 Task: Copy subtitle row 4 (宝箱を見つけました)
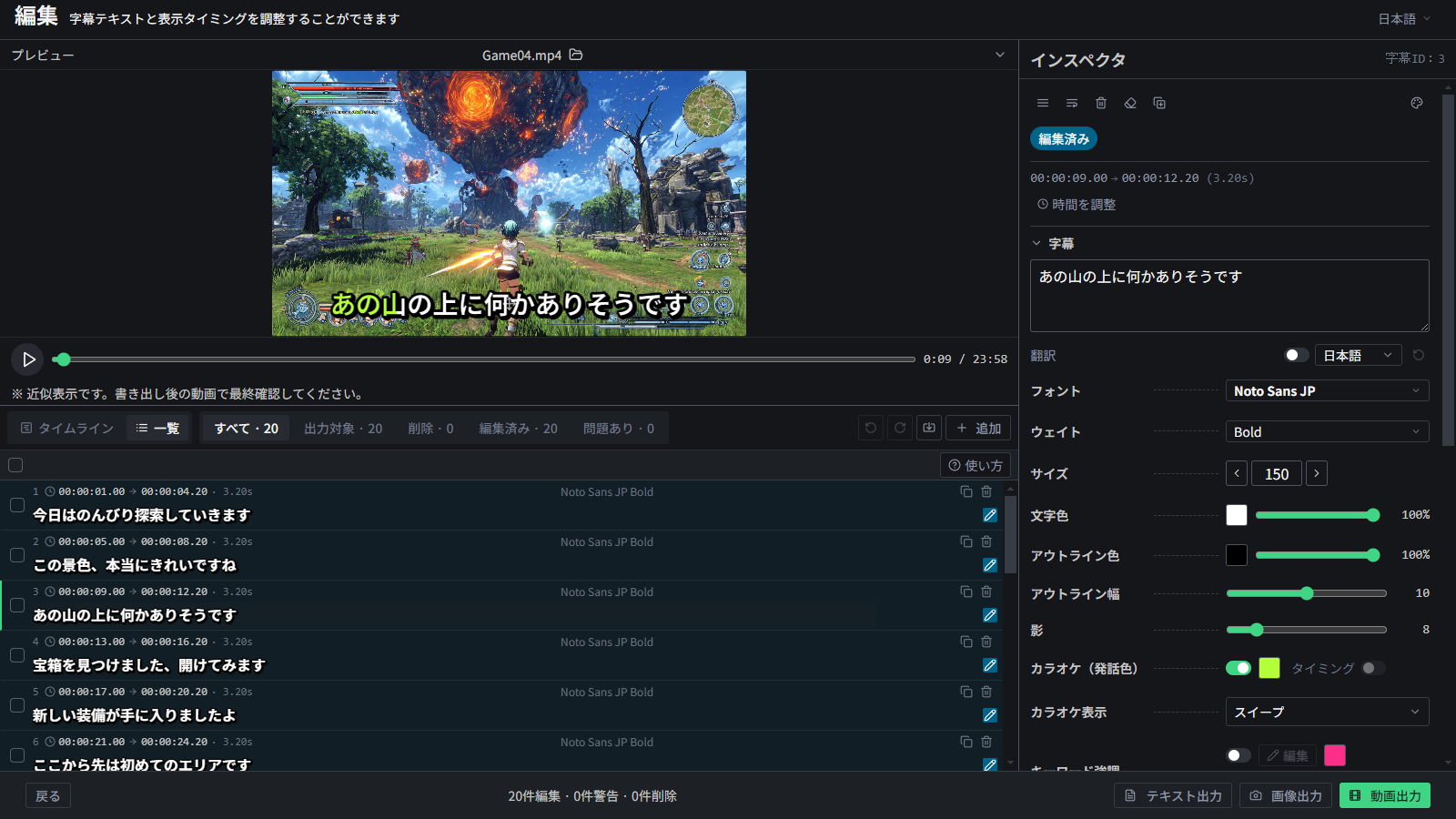tap(966, 642)
